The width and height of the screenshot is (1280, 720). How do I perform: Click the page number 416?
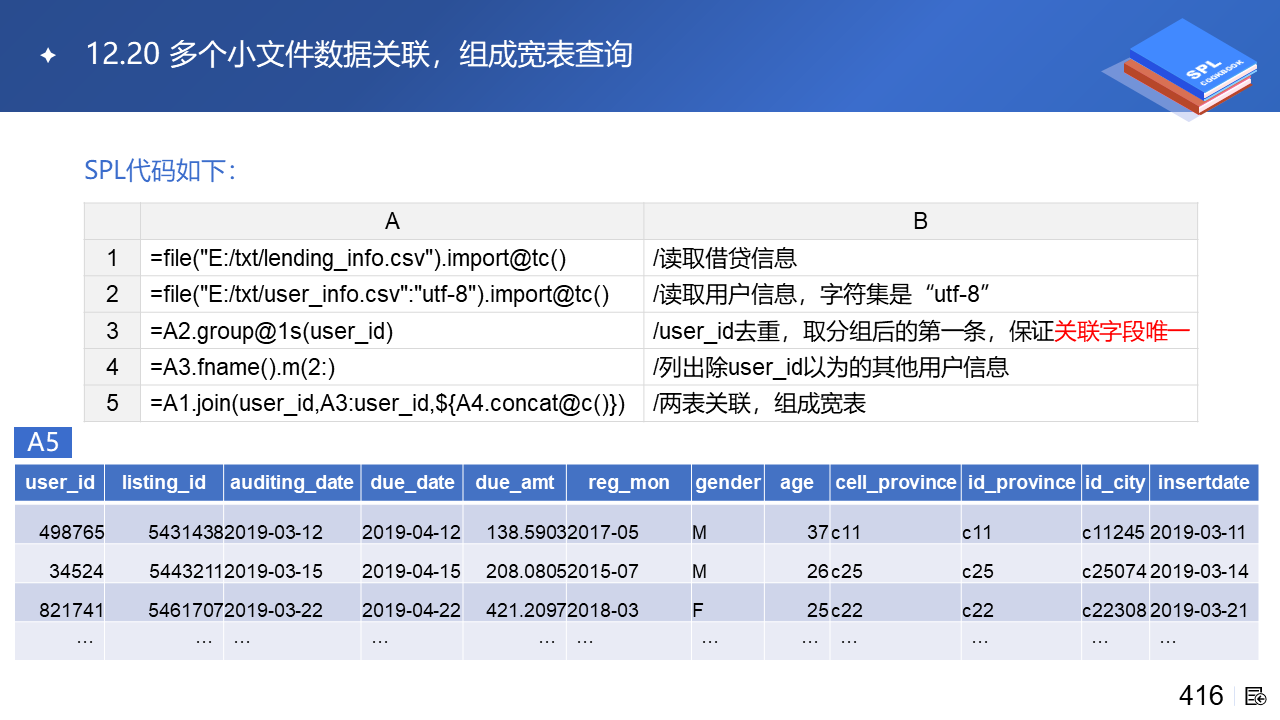[1201, 696]
